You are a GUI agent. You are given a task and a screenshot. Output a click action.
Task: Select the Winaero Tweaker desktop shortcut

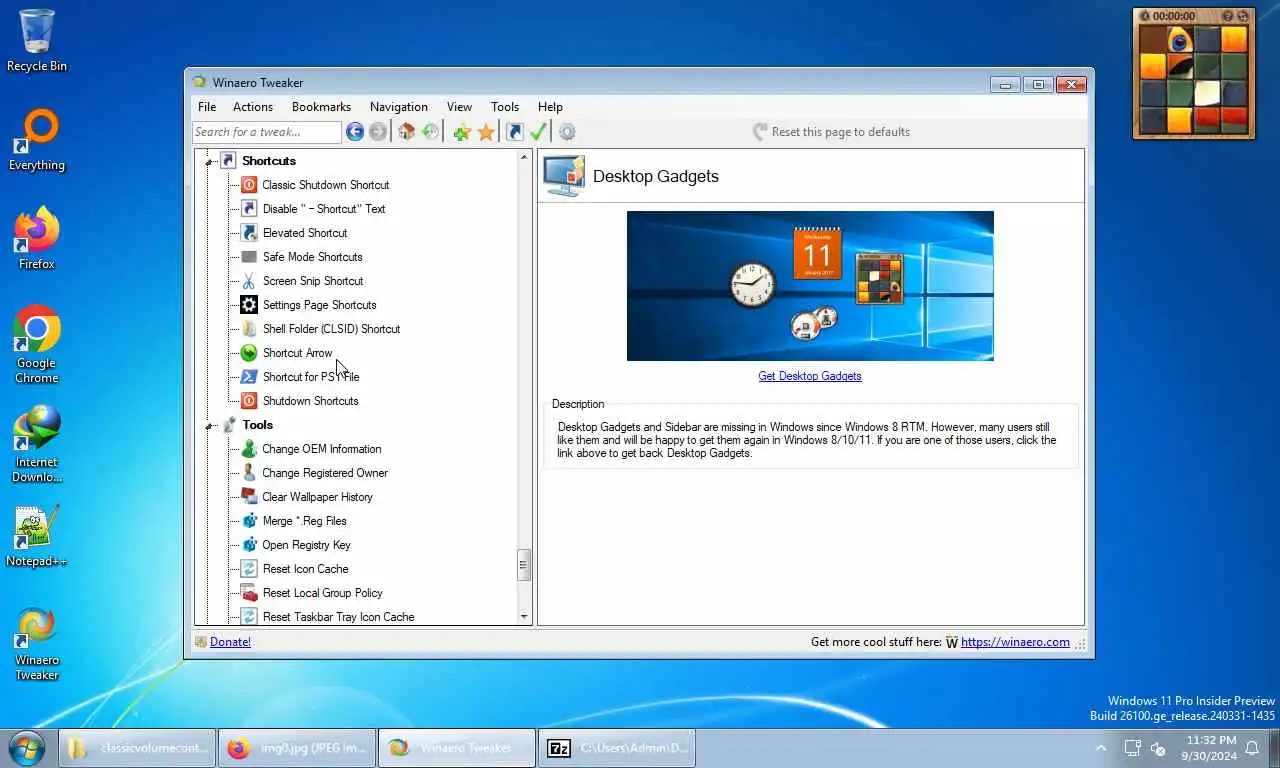(x=37, y=643)
